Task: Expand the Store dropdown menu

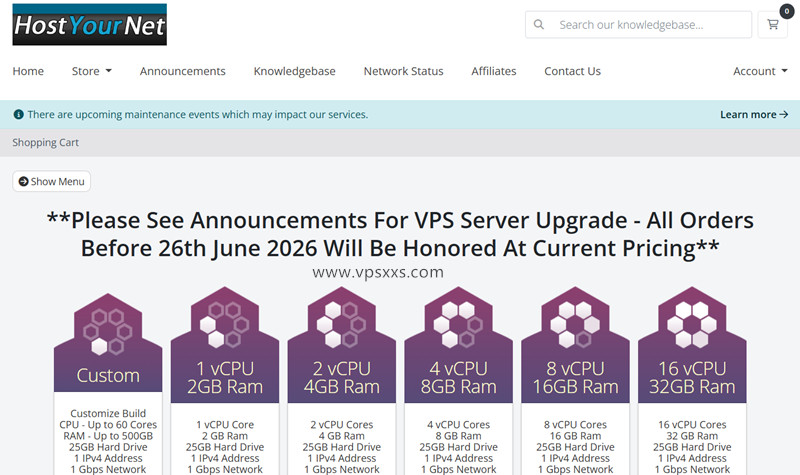Action: pos(91,71)
